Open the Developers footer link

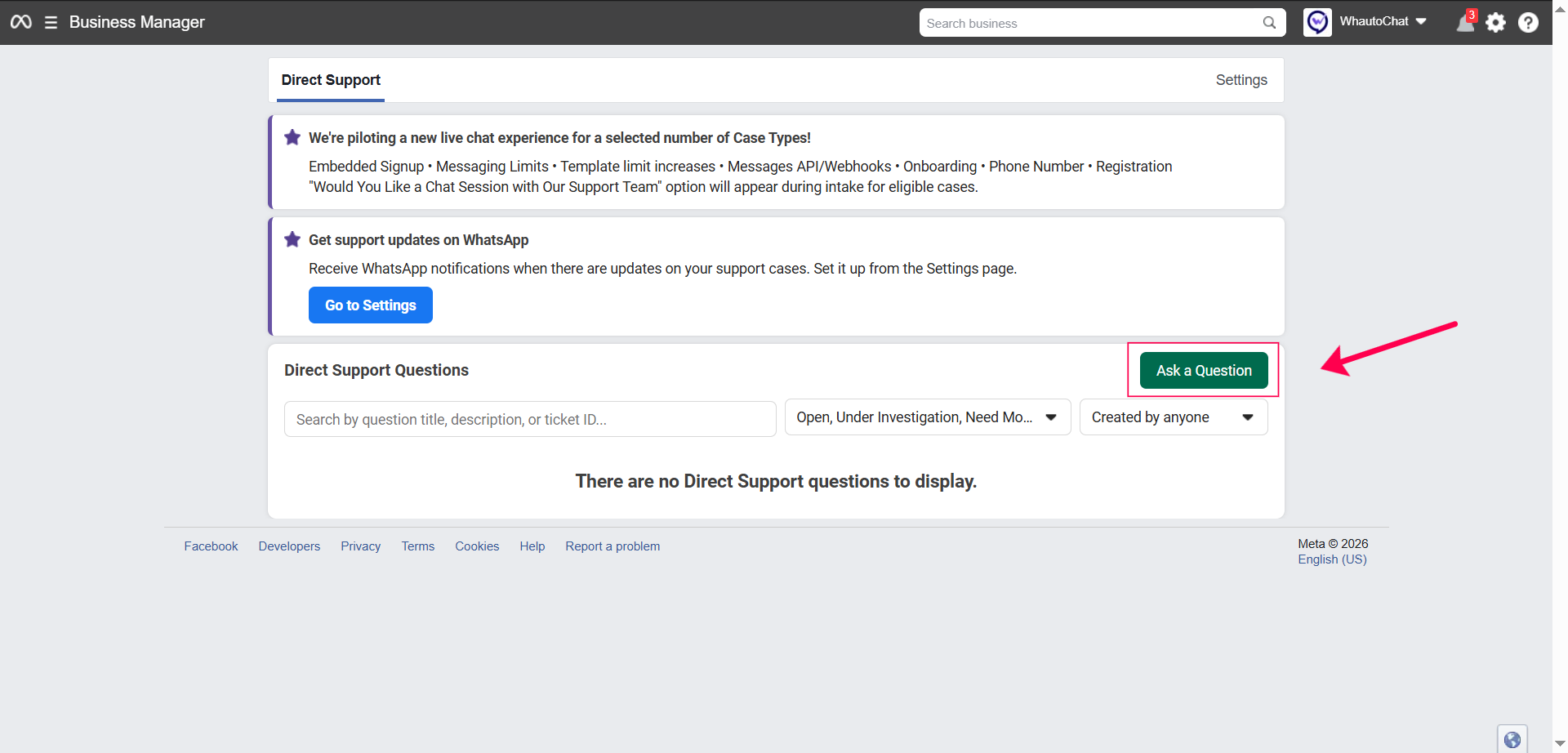click(x=289, y=546)
